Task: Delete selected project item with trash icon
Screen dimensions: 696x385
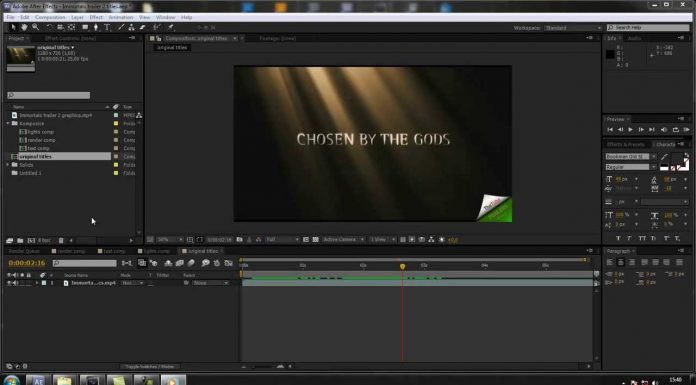Action: coord(61,240)
